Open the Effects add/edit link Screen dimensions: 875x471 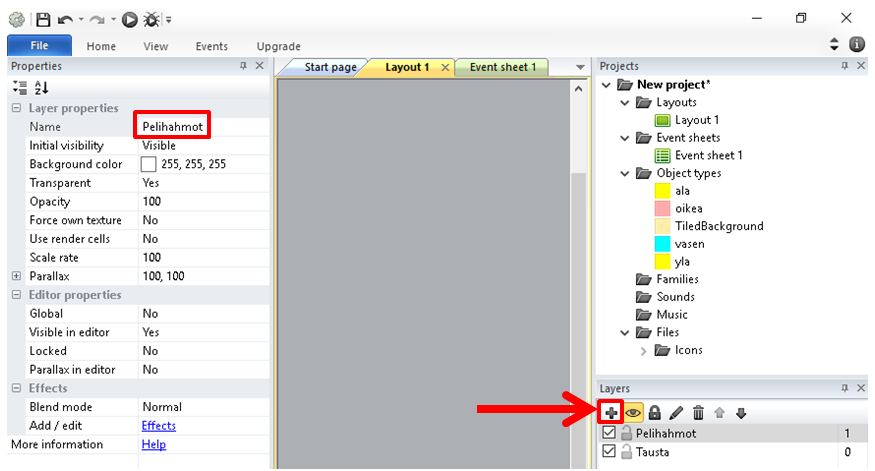158,426
